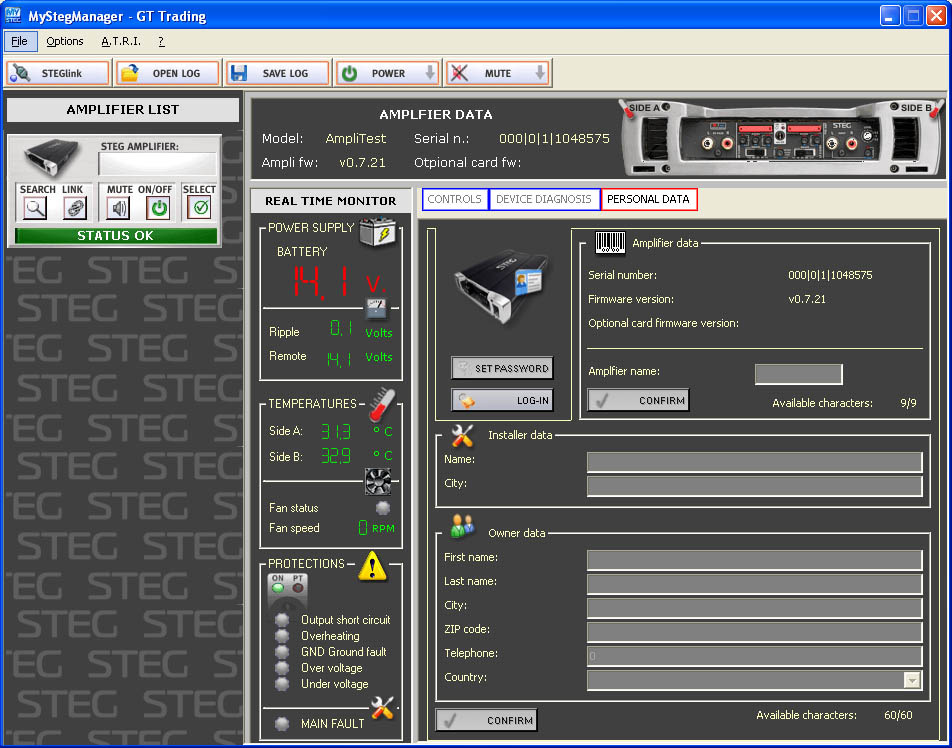The width and height of the screenshot is (952, 748).
Task: Click the thermometer icon in Temperatures
Action: coord(382,405)
